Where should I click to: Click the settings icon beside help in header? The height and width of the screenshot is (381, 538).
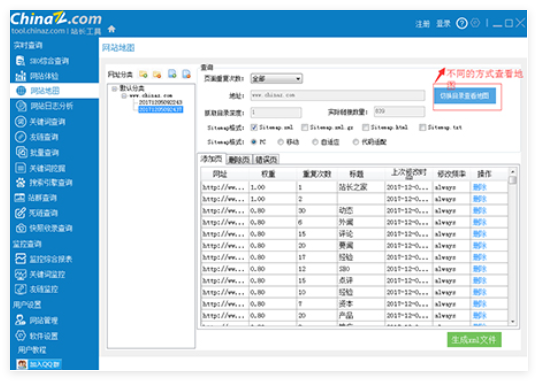(x=475, y=23)
